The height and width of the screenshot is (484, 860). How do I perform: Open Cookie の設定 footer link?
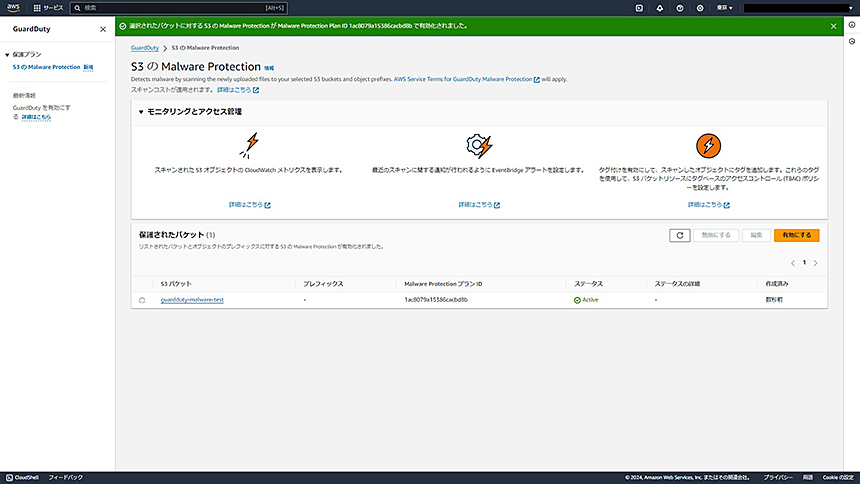[x=838, y=477]
